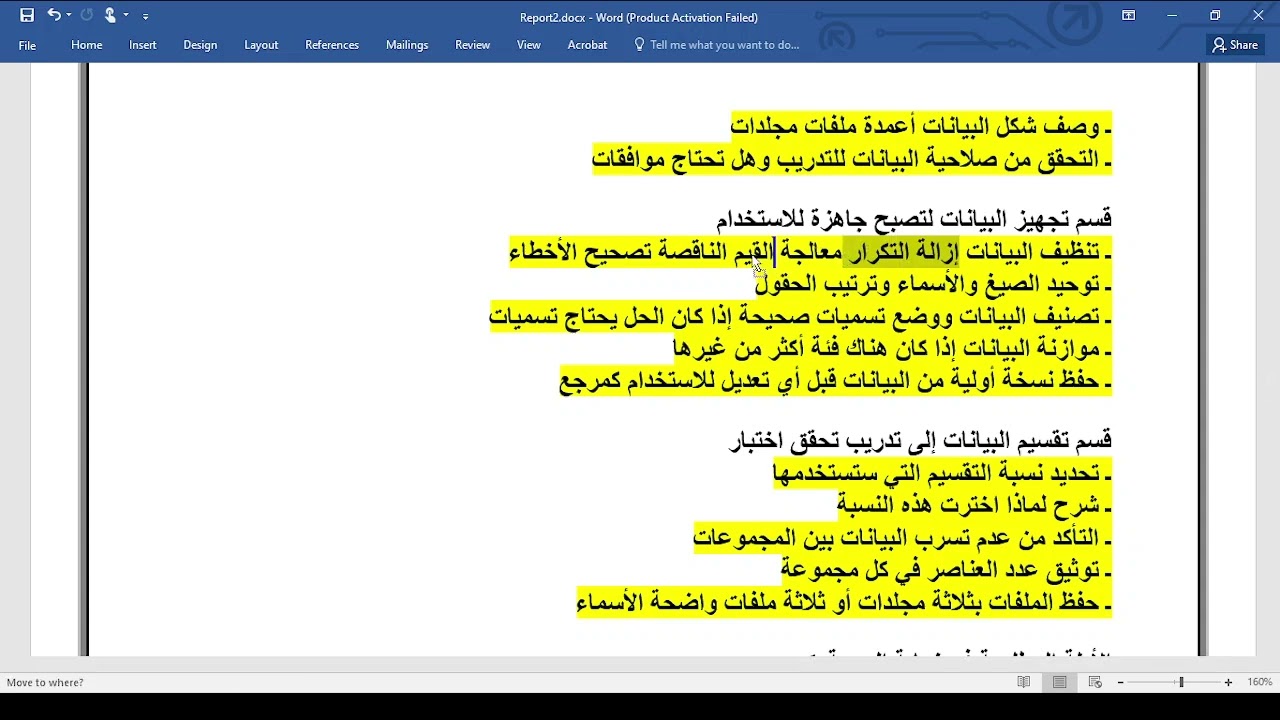Click the Zoom In plus button

pos(1228,682)
